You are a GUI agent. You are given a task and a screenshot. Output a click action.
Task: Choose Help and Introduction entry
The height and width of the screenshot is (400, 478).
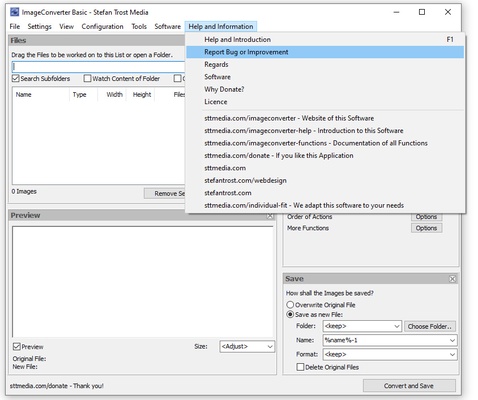coord(325,39)
